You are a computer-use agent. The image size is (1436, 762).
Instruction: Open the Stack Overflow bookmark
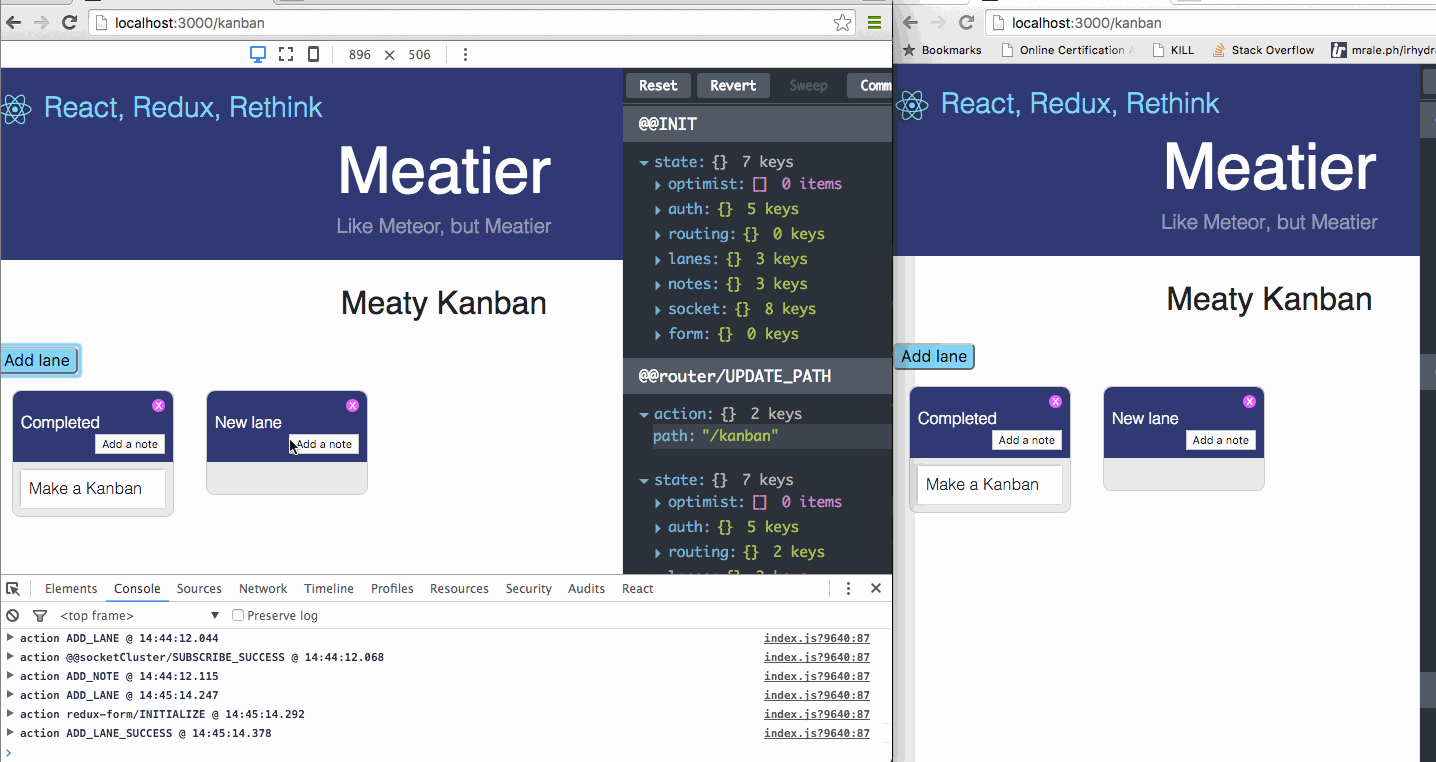[1263, 50]
